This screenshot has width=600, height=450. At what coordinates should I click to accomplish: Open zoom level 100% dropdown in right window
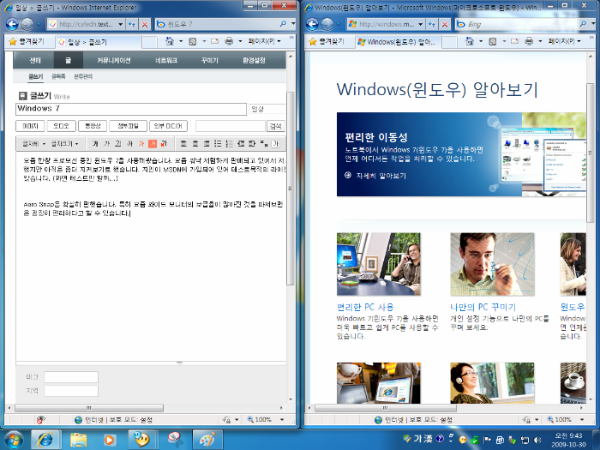582,419
